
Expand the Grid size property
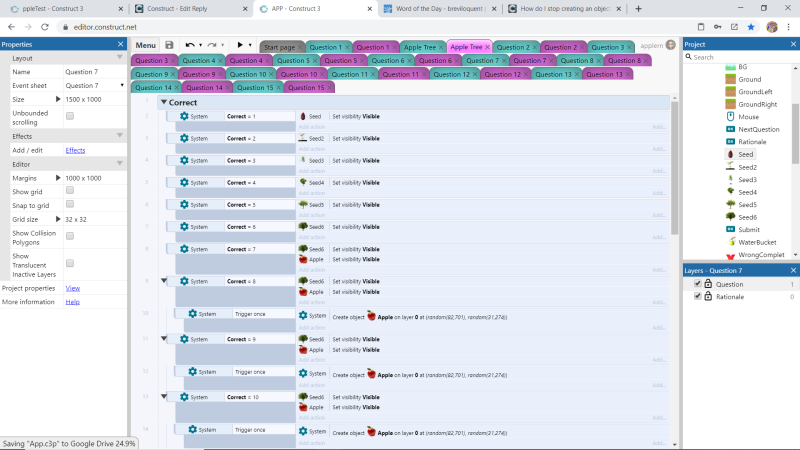[x=58, y=219]
